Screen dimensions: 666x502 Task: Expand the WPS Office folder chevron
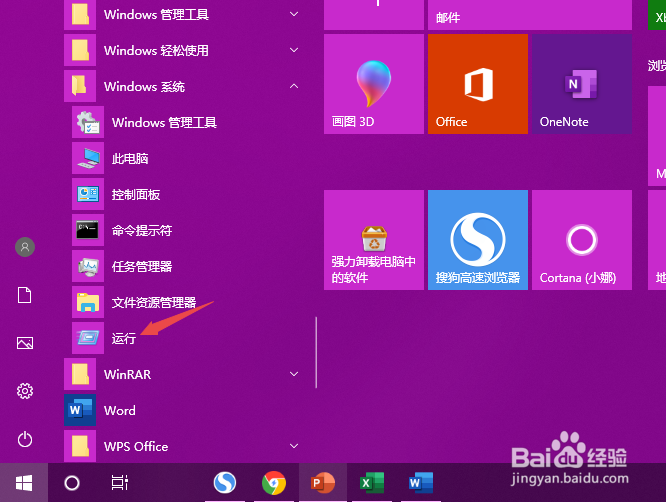click(x=293, y=446)
